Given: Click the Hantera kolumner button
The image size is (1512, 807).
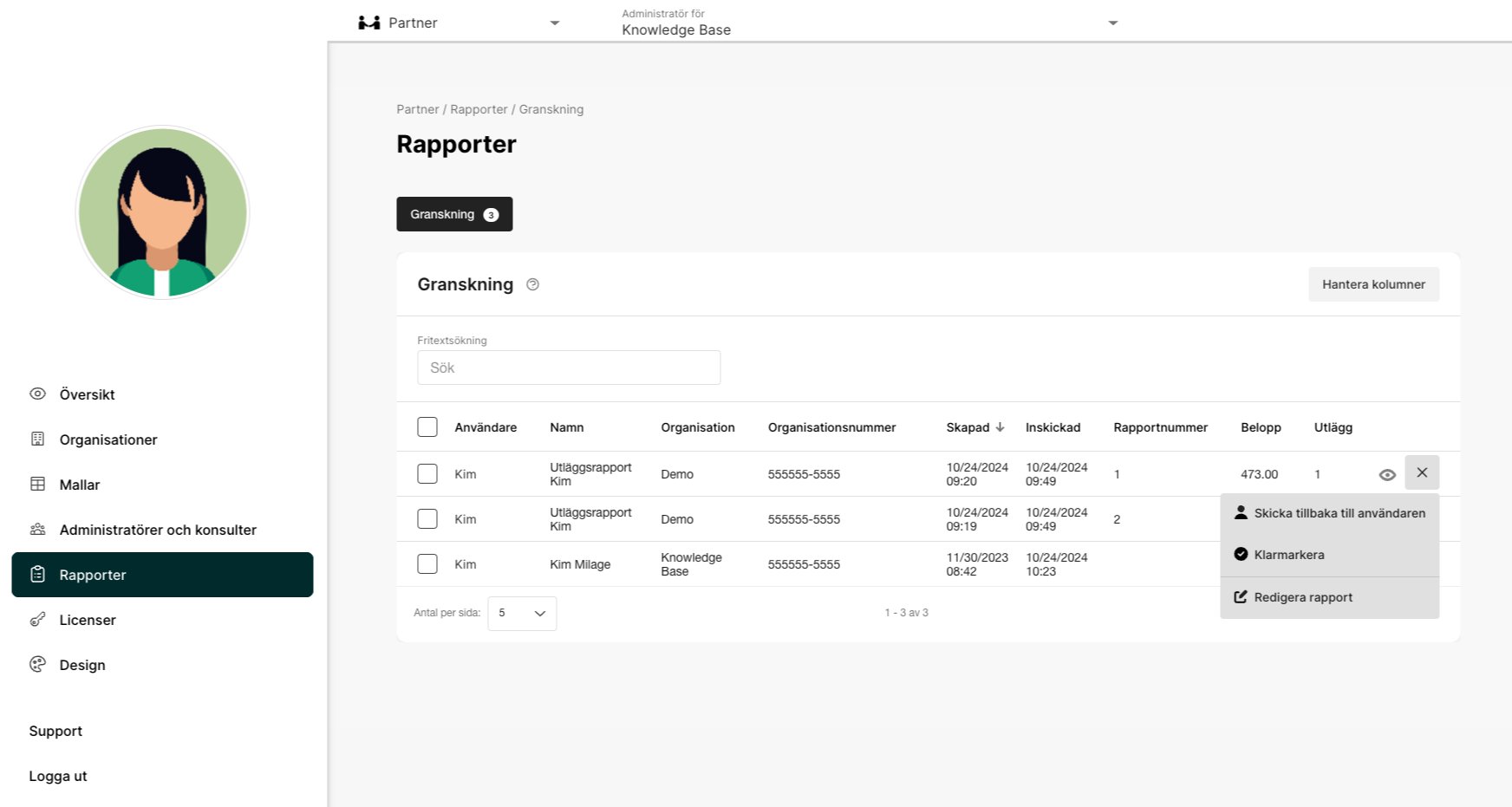Looking at the screenshot, I should (x=1373, y=284).
